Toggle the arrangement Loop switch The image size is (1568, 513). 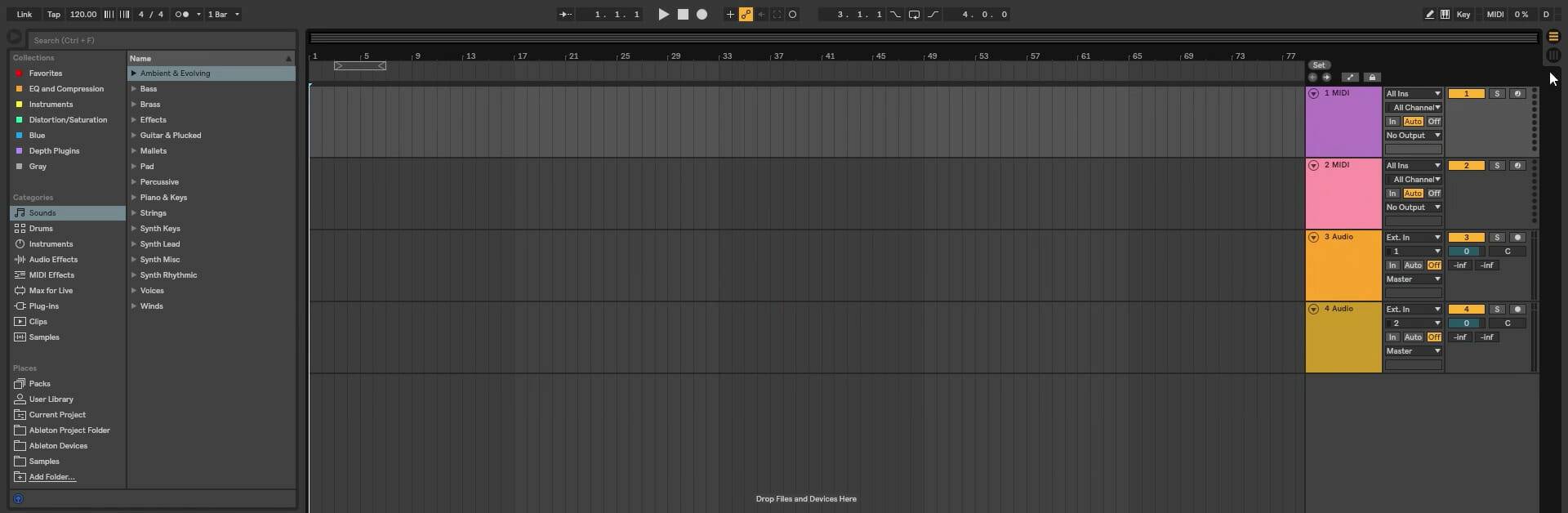[x=914, y=15]
